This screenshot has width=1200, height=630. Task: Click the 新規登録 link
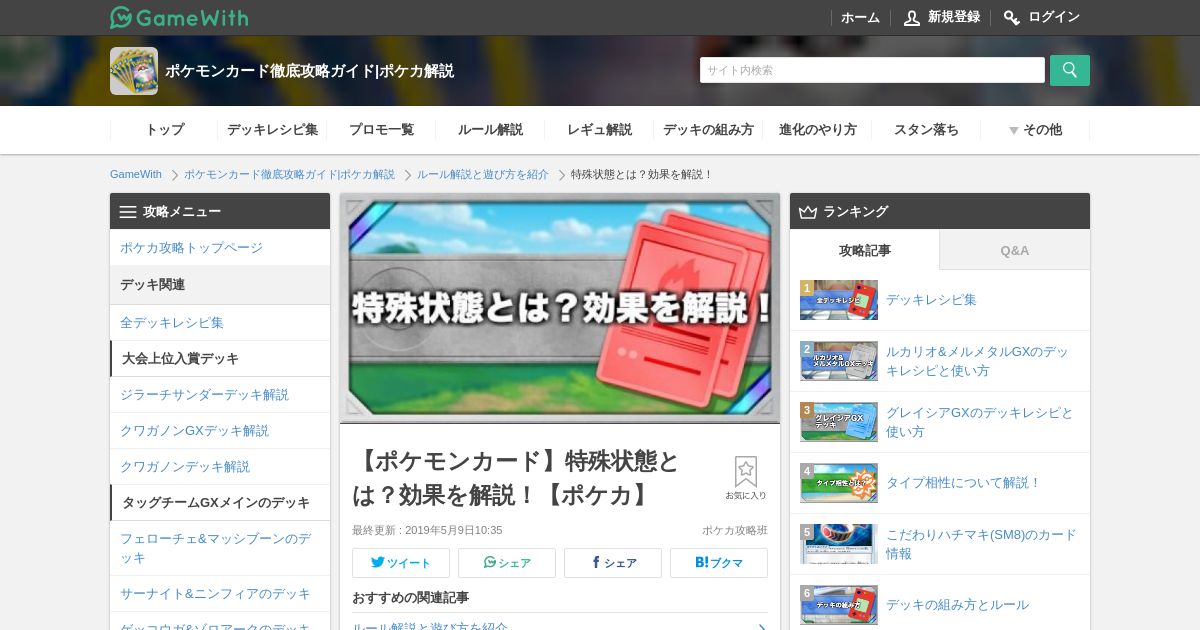pos(954,17)
